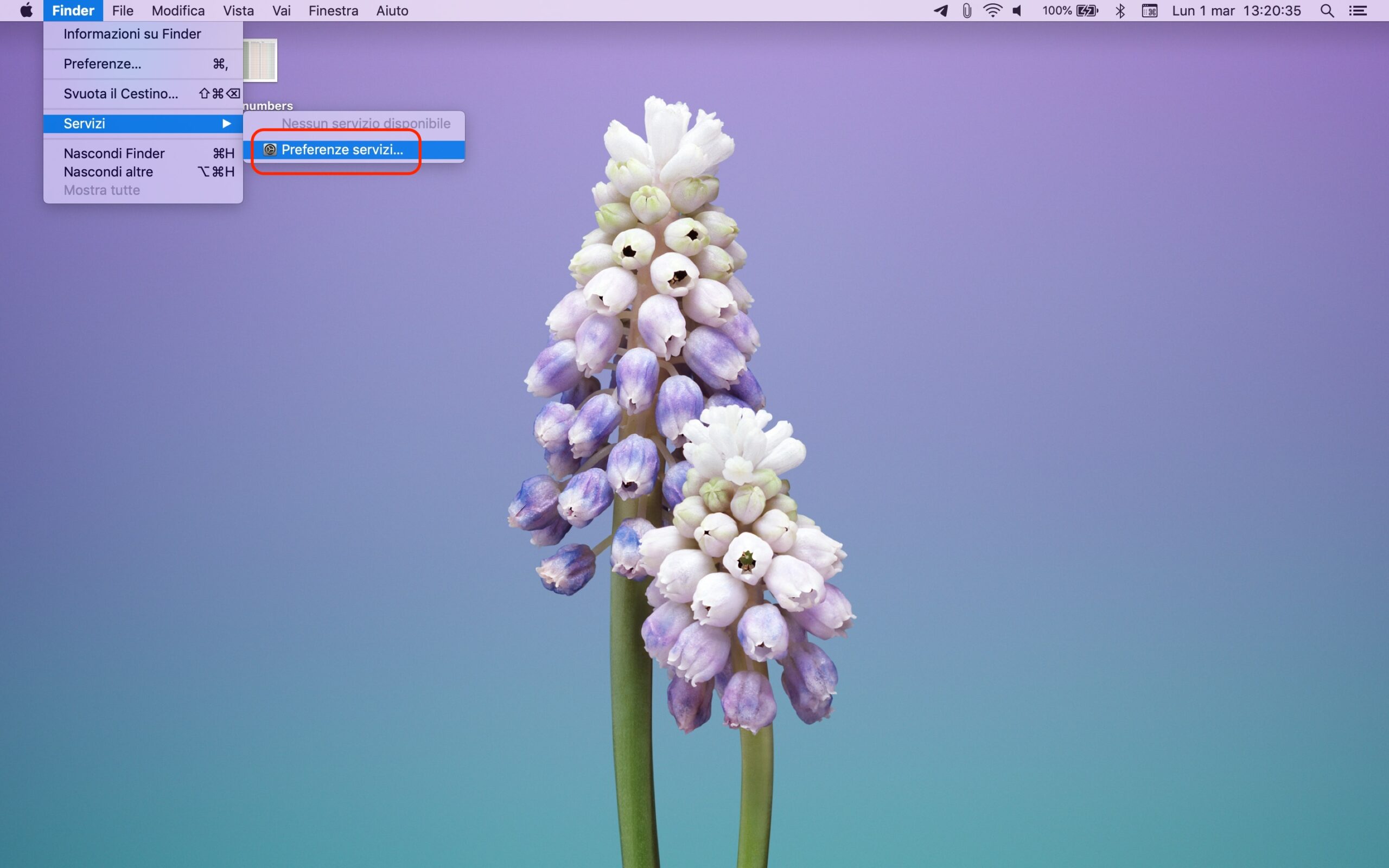Click the numbers file thumbnail on desktop

tap(261, 60)
